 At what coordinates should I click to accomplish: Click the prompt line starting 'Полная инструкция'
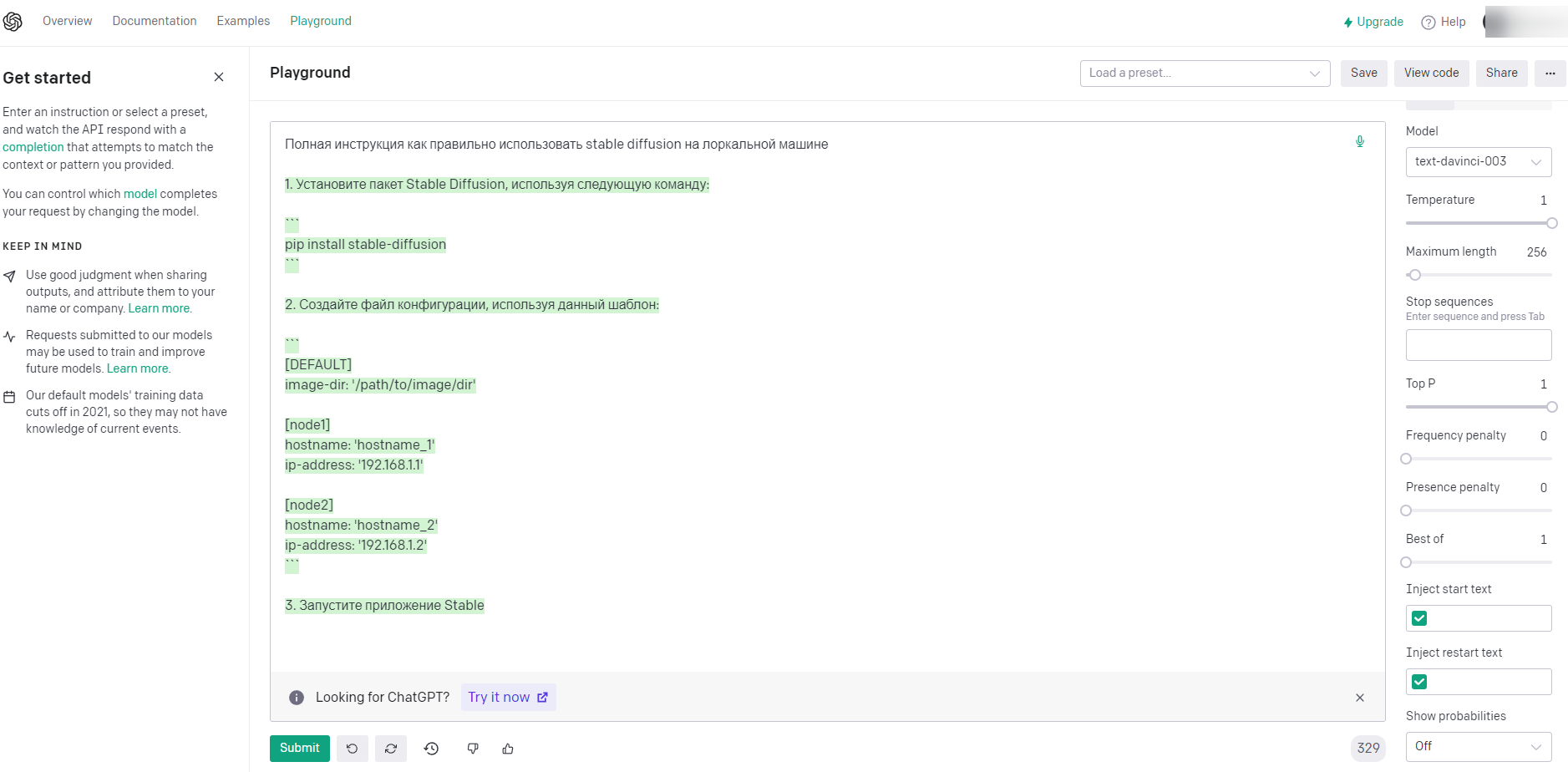tap(556, 145)
